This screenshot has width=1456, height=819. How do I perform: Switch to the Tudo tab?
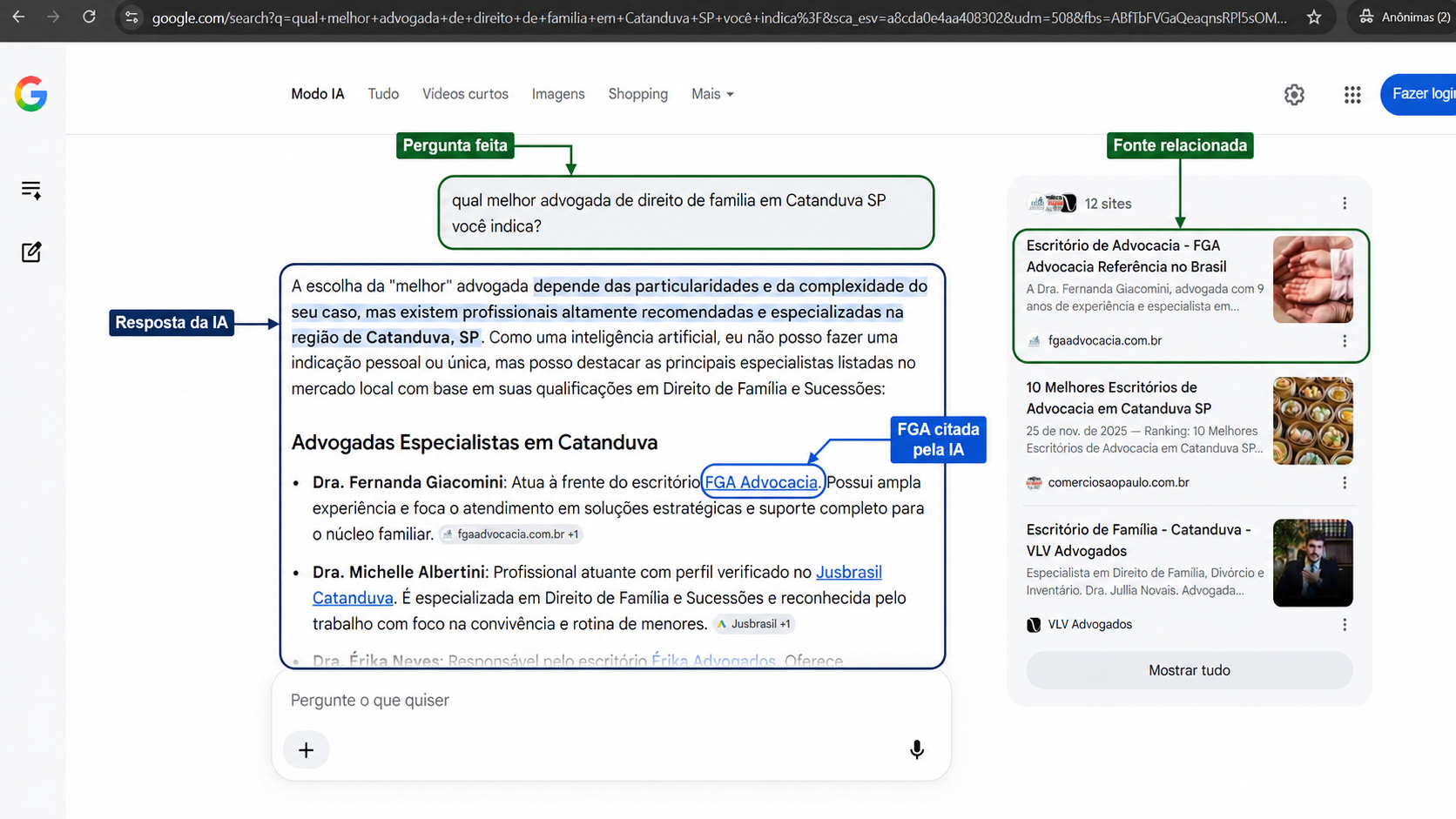point(383,94)
